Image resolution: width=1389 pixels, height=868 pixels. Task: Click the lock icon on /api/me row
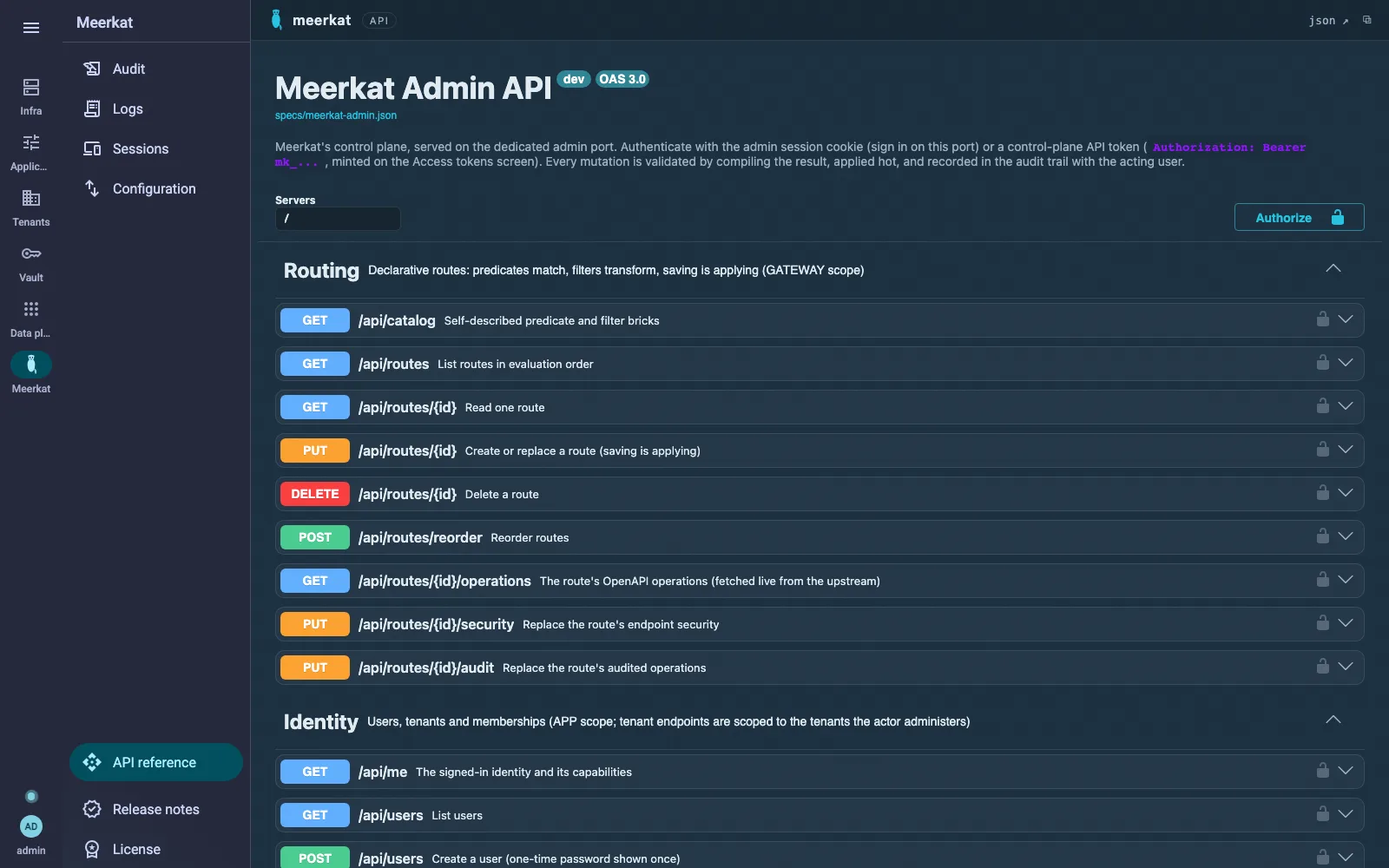pyautogui.click(x=1322, y=770)
